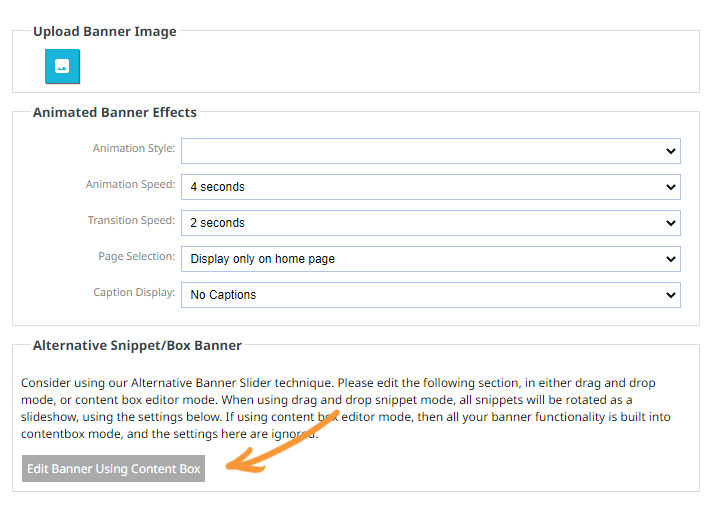This screenshot has width=711, height=520.
Task: Expand the Caption Display dropdown
Action: click(430, 295)
